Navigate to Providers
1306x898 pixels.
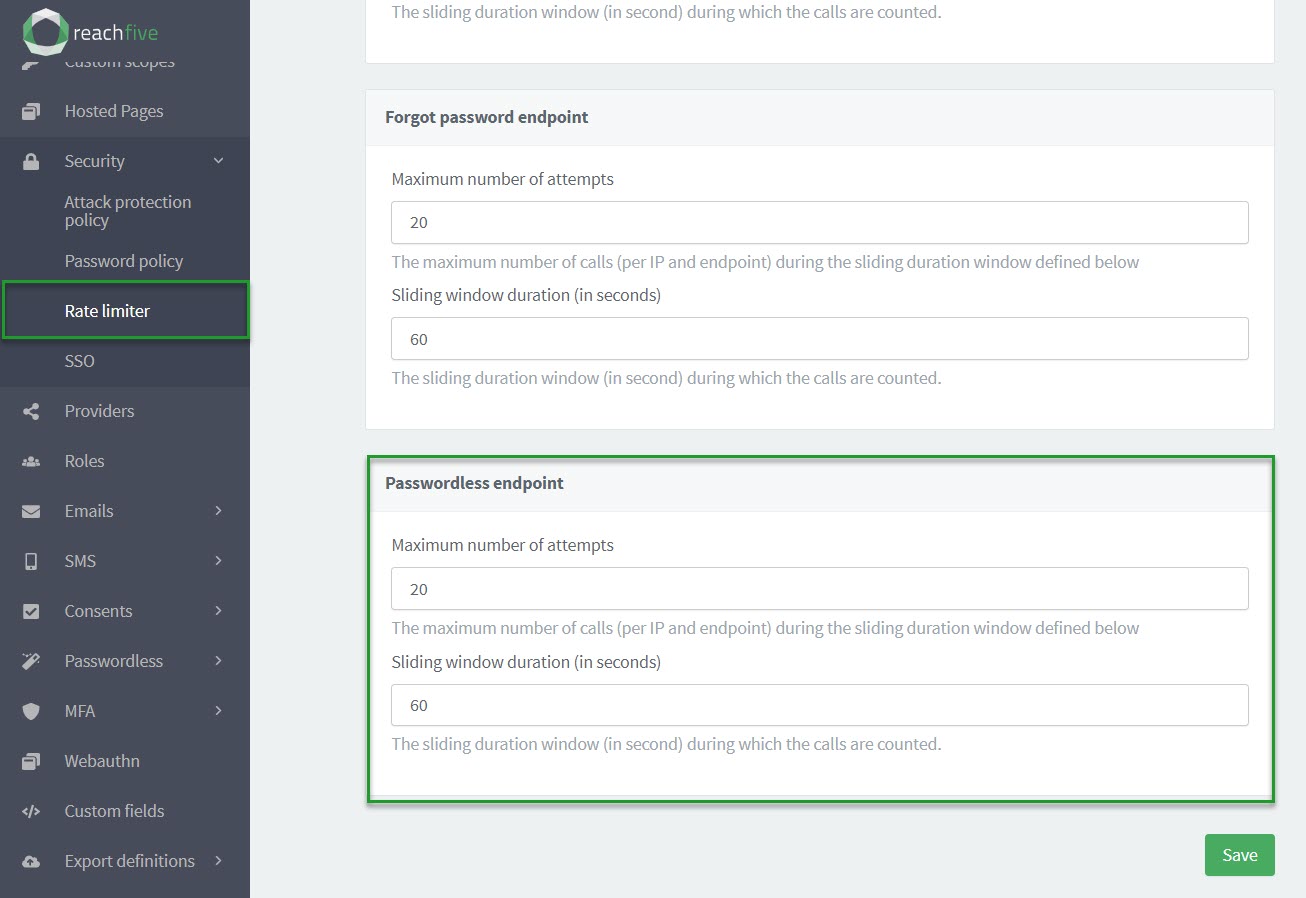click(99, 411)
